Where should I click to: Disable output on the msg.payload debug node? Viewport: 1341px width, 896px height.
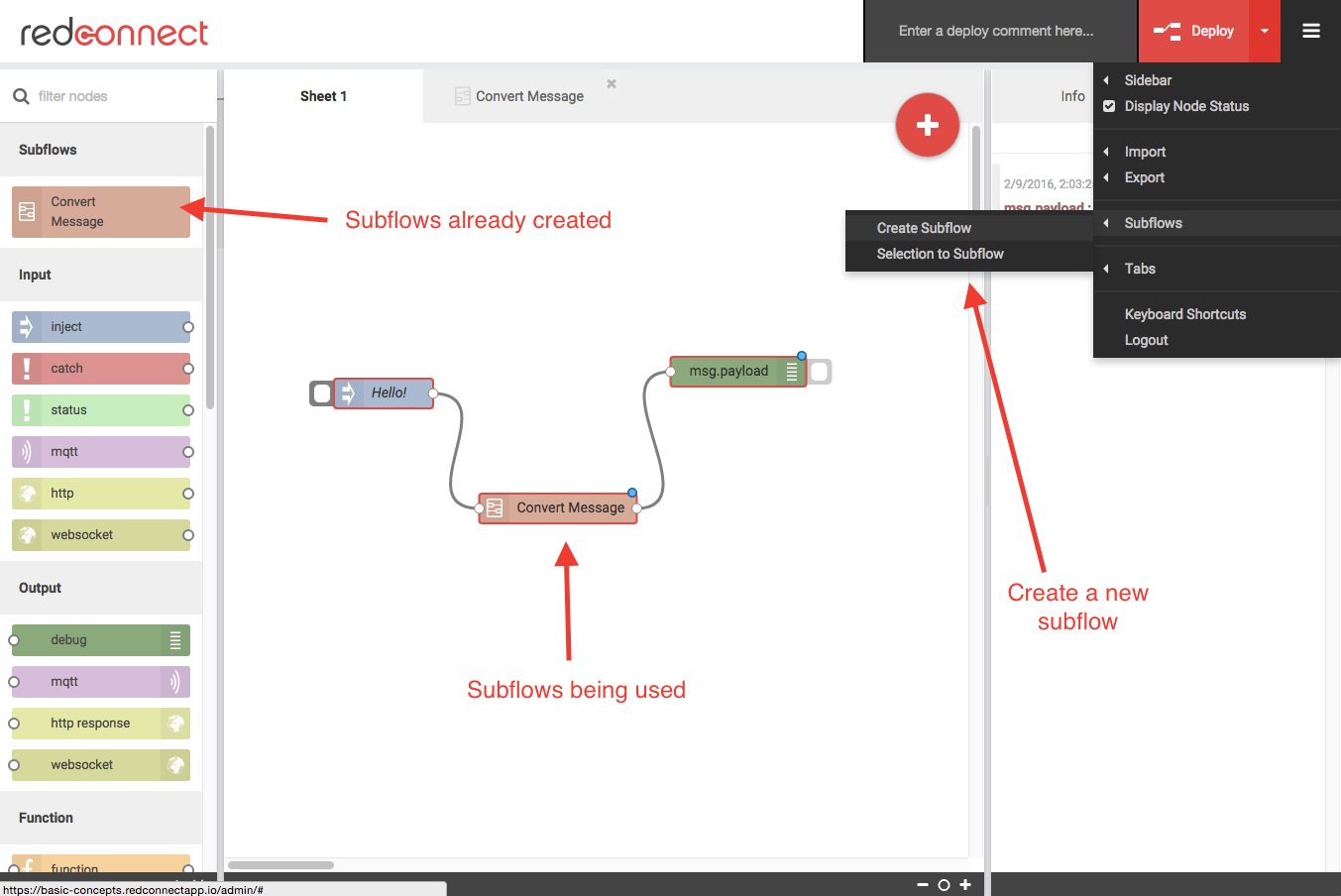point(819,372)
